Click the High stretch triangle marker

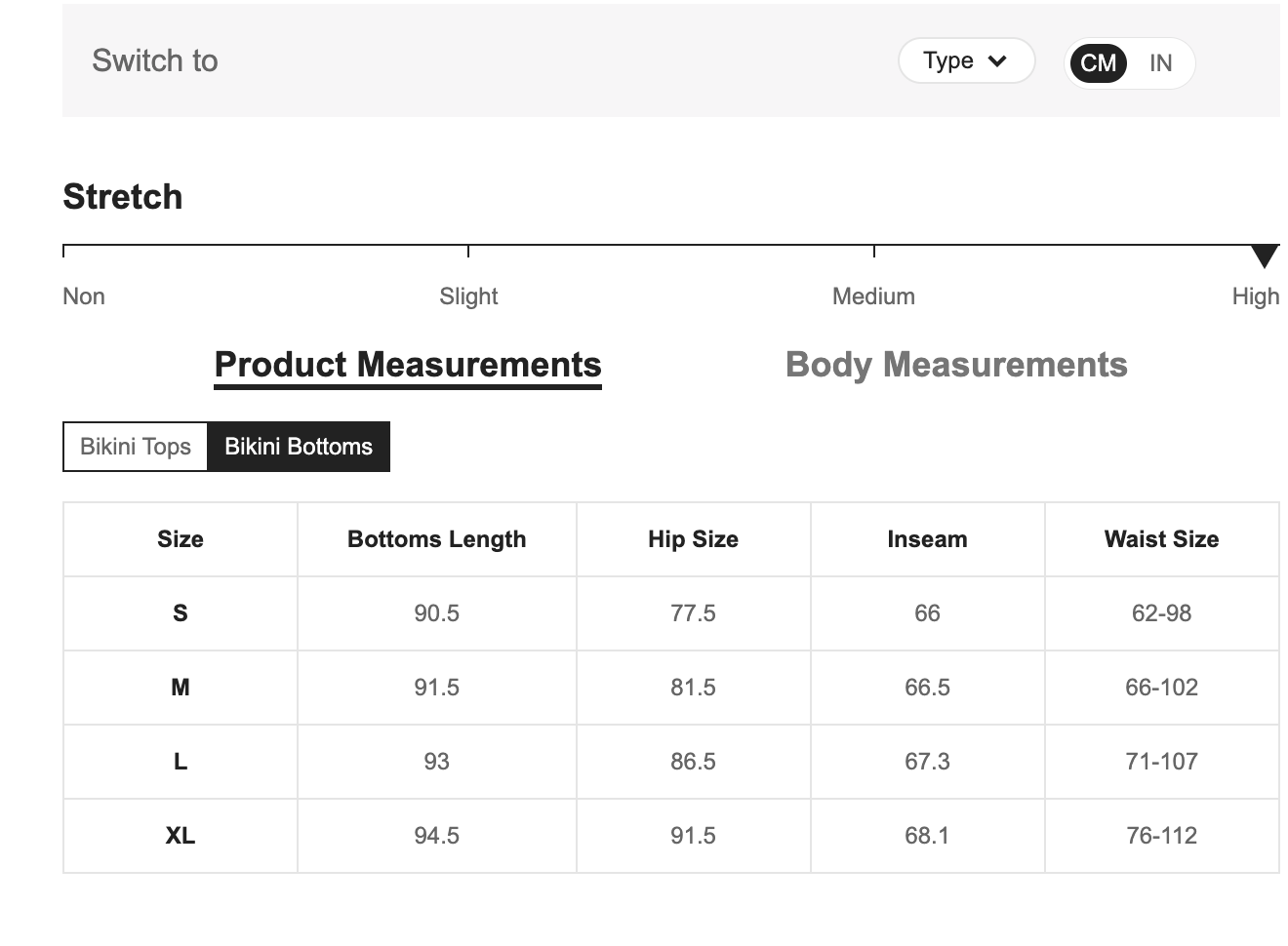[x=1265, y=256]
